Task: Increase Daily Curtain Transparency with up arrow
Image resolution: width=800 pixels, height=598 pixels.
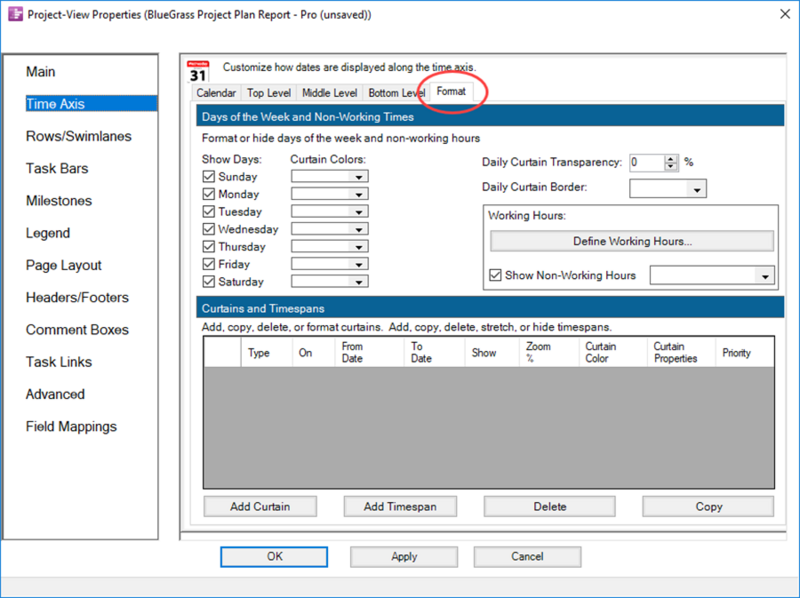Action: click(x=670, y=159)
